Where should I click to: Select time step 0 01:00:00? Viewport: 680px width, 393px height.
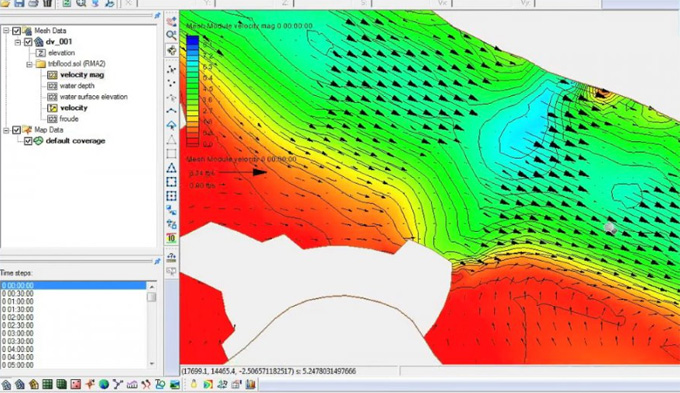click(73, 301)
